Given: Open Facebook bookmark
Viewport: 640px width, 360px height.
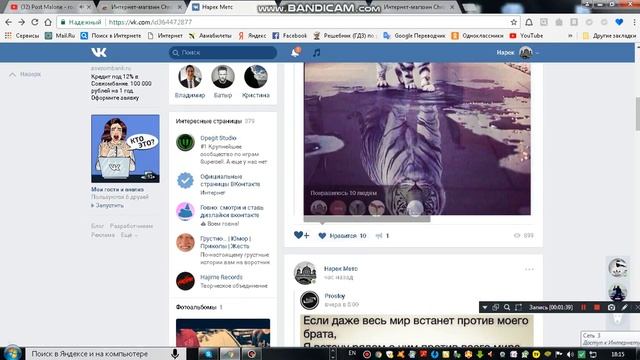Looking at the screenshot, I should pyautogui.click(x=289, y=36).
